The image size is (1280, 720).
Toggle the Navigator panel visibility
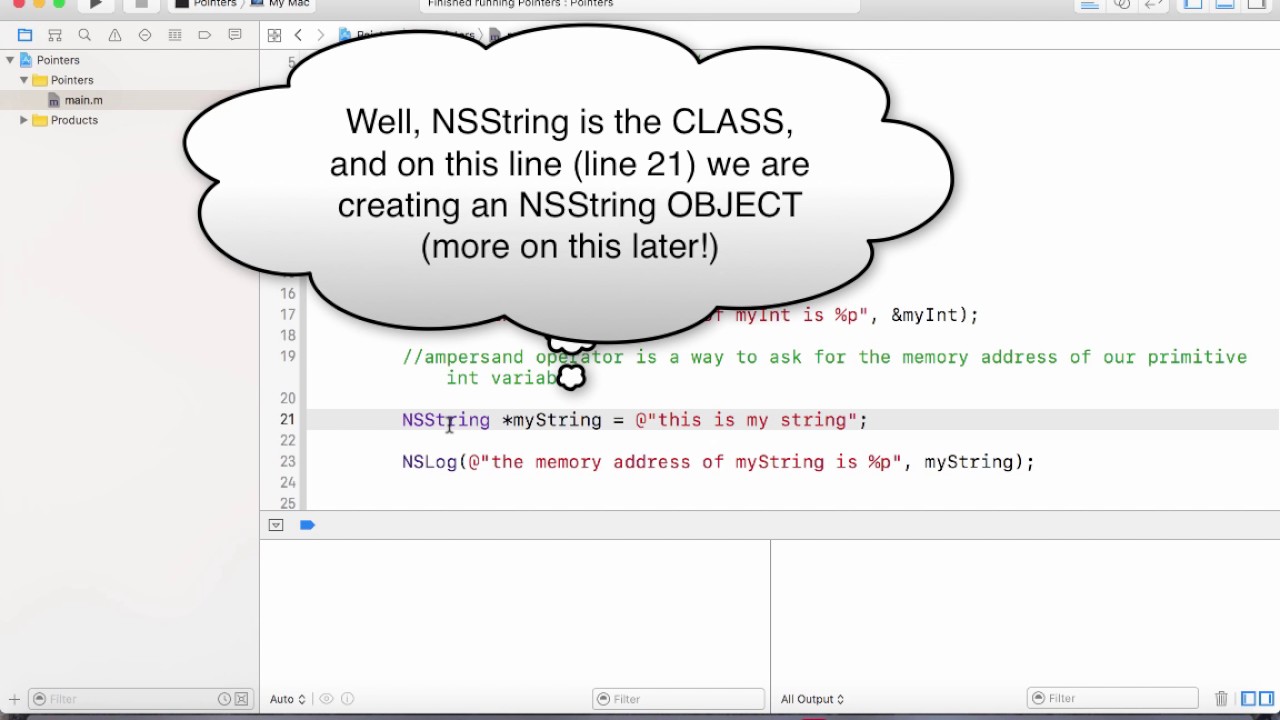(x=1193, y=4)
